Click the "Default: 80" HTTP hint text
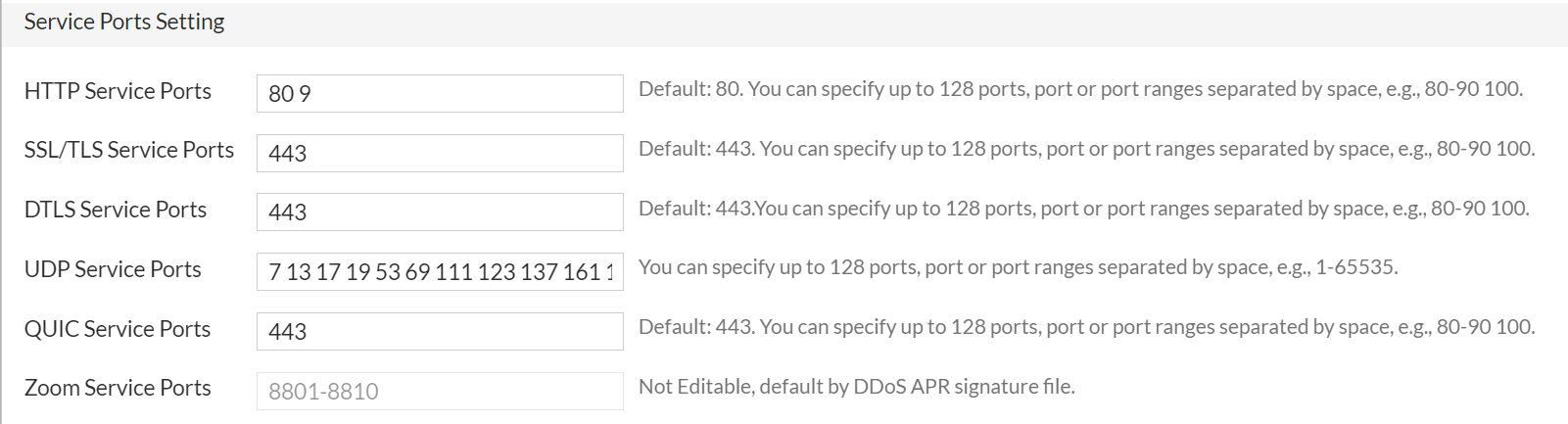Image resolution: width=1568 pixels, height=424 pixels. pos(1080,89)
